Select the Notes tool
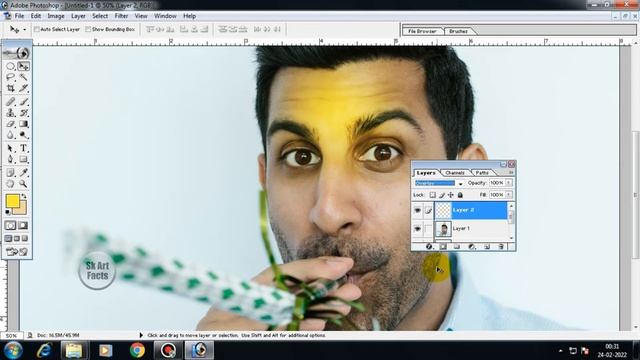640x360 pixels. coord(11,173)
